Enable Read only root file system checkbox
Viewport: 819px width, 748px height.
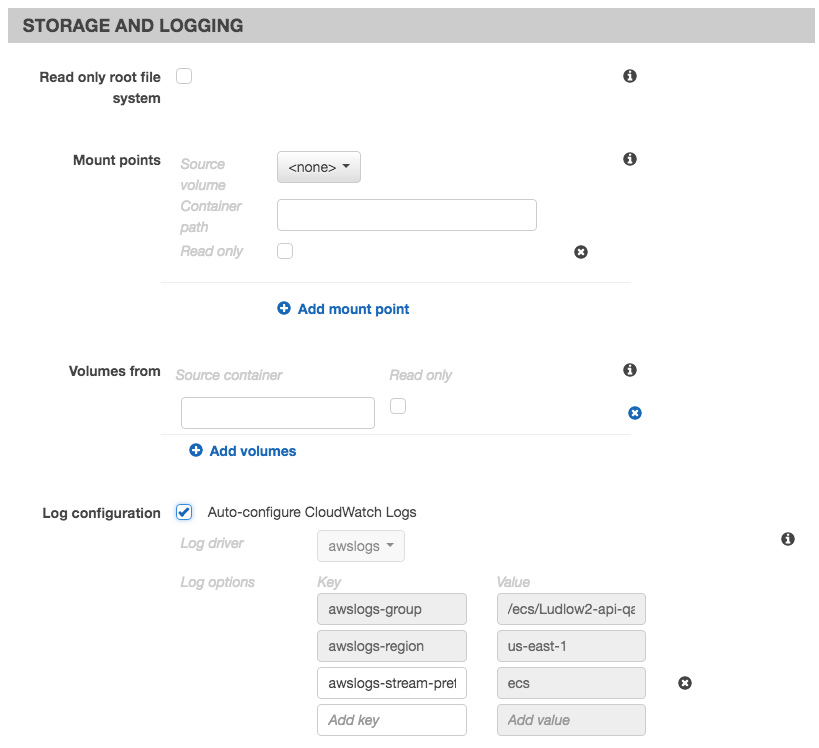click(184, 76)
